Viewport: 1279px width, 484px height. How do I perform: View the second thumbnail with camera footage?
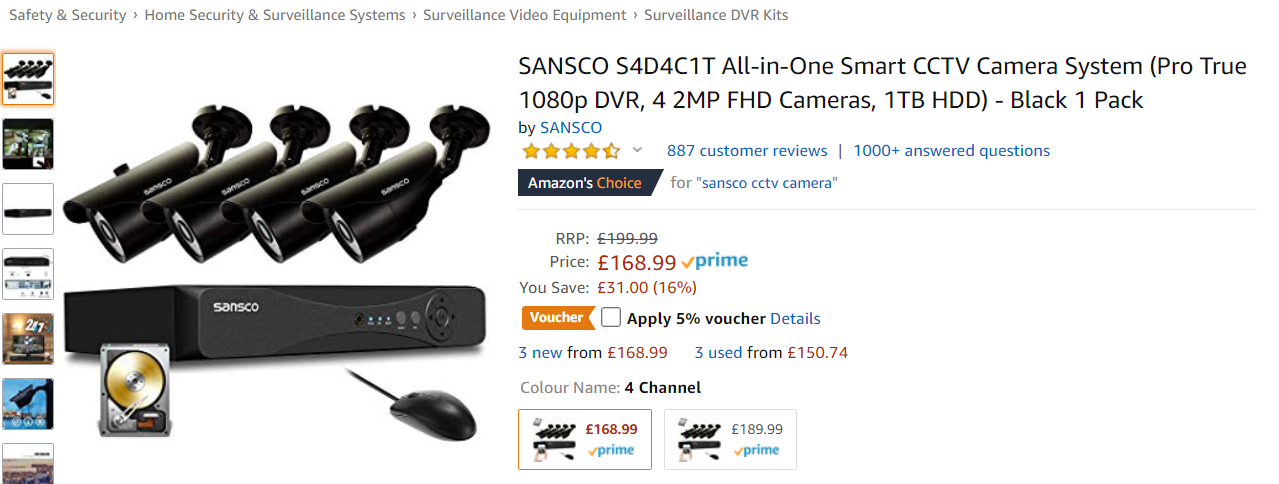(28, 144)
